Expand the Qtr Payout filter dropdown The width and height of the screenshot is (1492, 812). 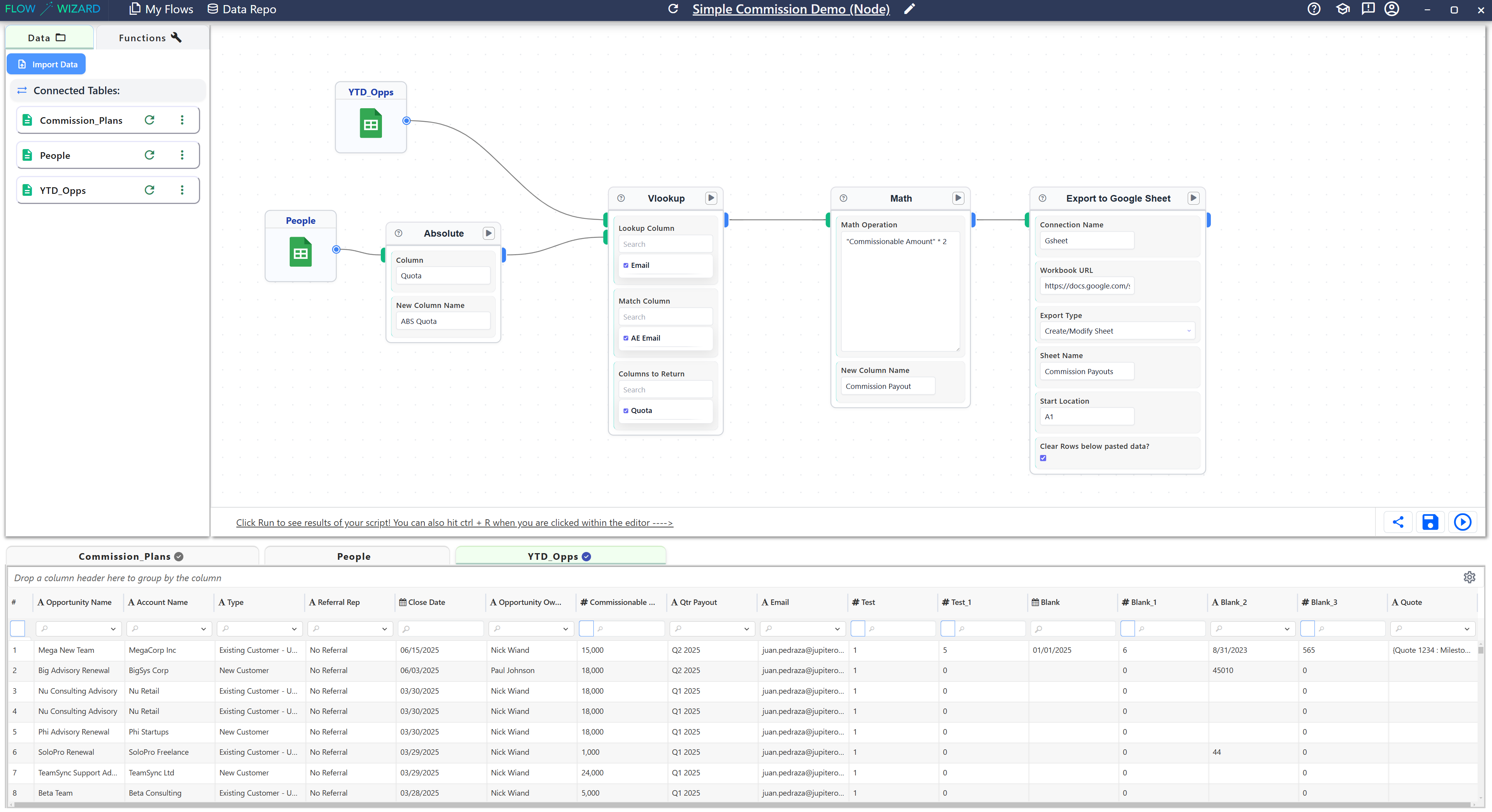(746, 629)
